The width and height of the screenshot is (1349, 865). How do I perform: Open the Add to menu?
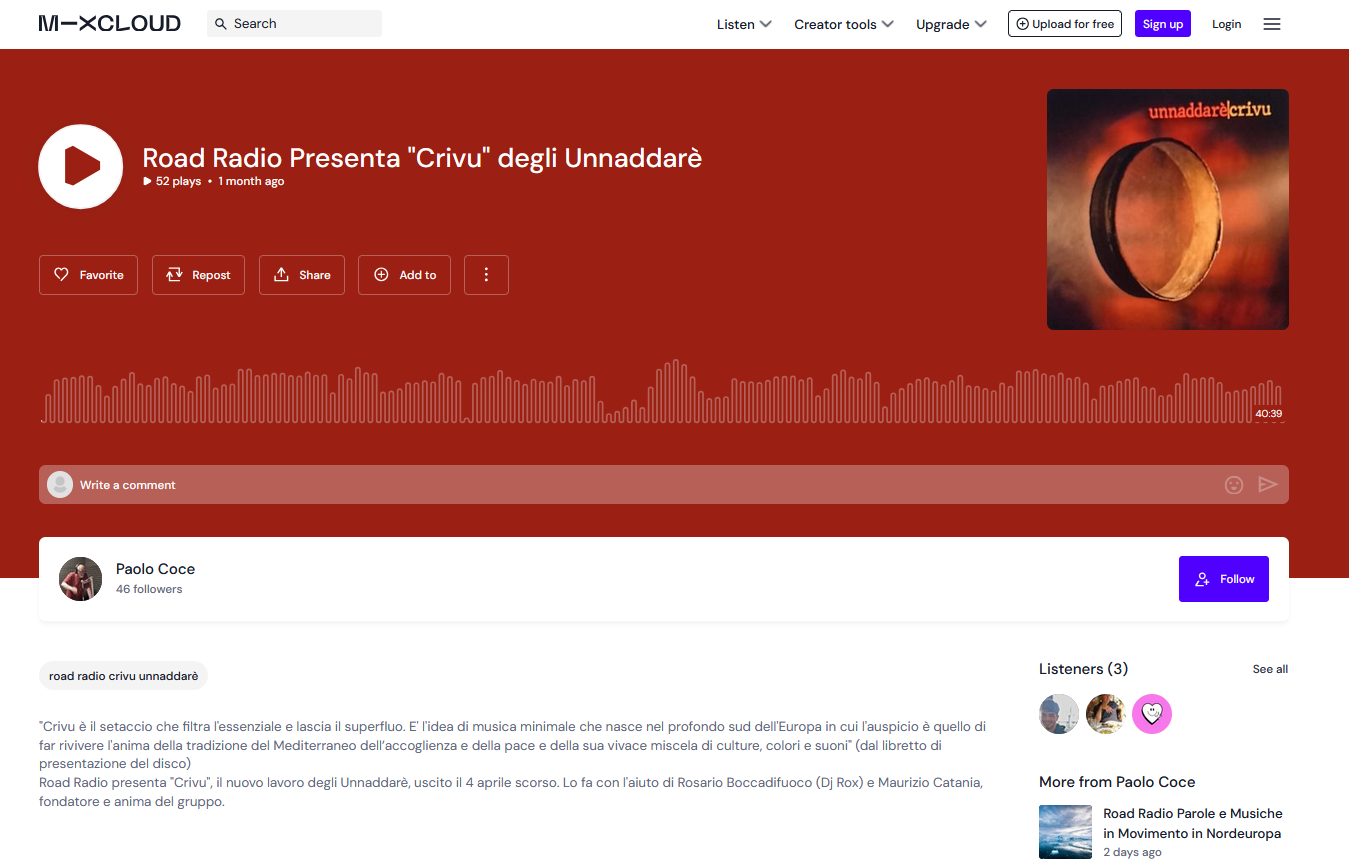coord(404,275)
